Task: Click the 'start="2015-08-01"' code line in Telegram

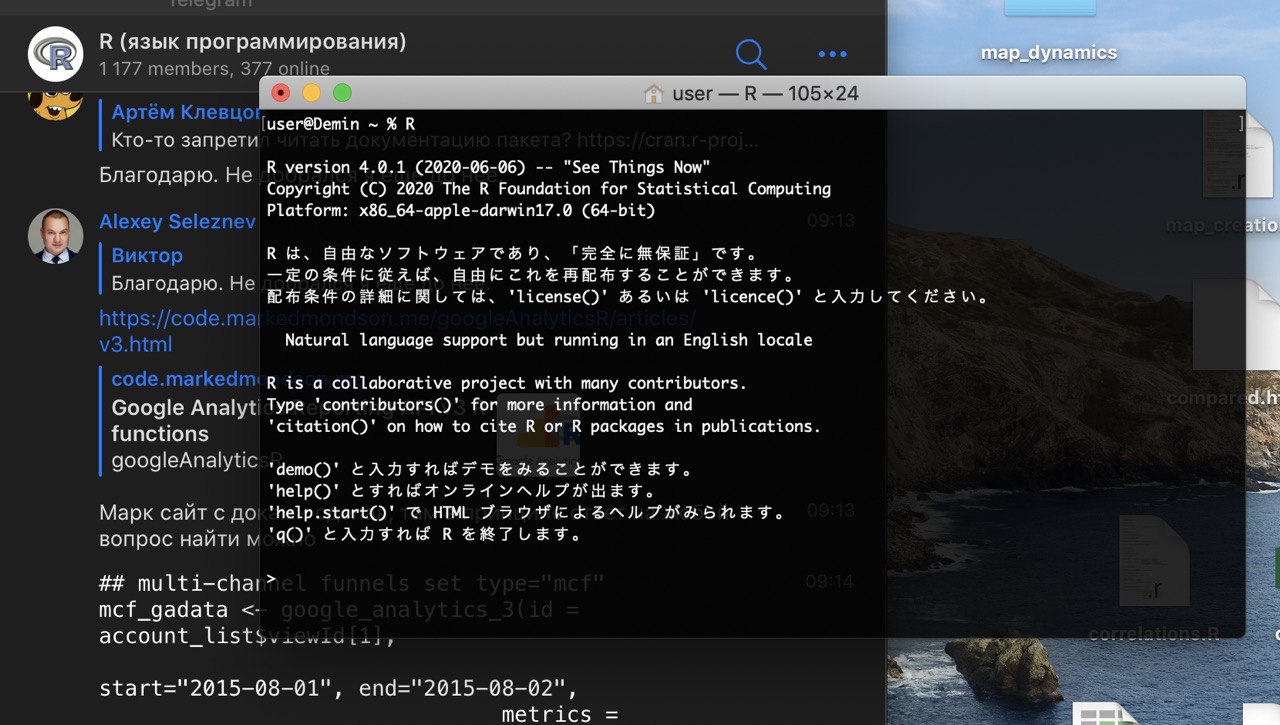Action: point(338,688)
